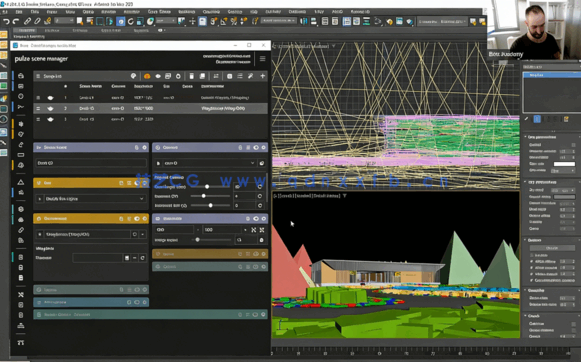Click the refresh icon beside environment map field
The image size is (581, 362).
coord(135,234)
